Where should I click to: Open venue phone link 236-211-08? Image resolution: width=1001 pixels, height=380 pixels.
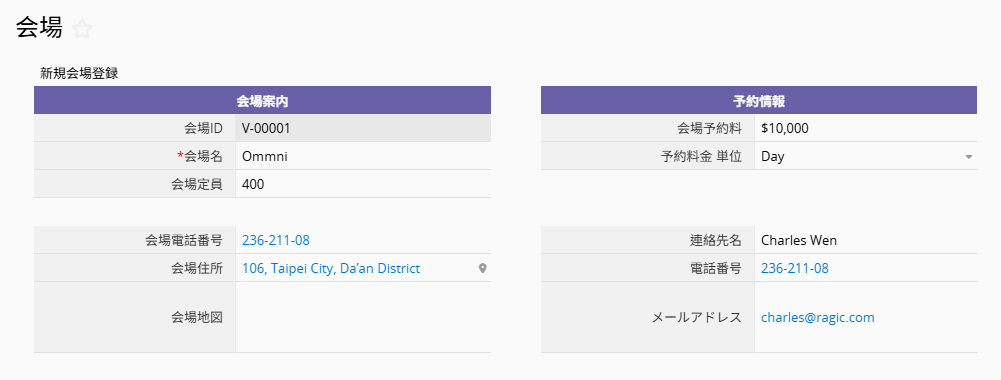click(x=276, y=241)
